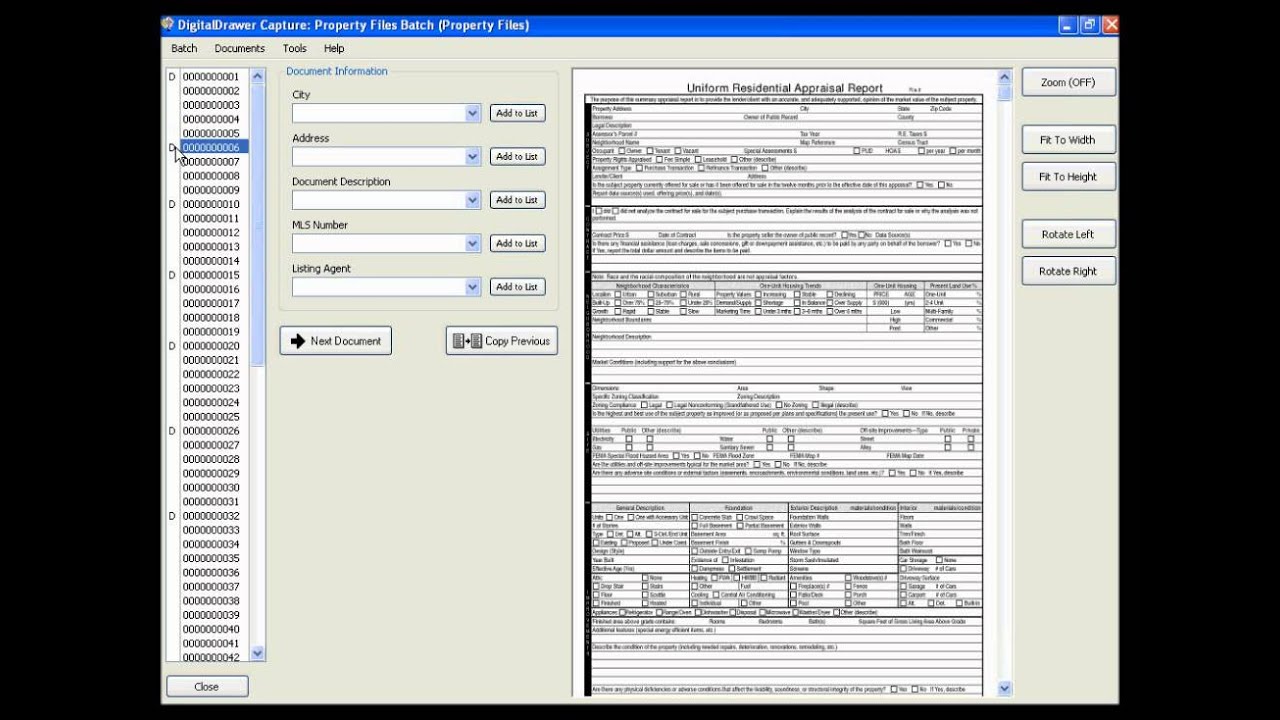Screen dimensions: 1280x720
Task: Select page 0000000001 in the list
Action: coord(211,77)
